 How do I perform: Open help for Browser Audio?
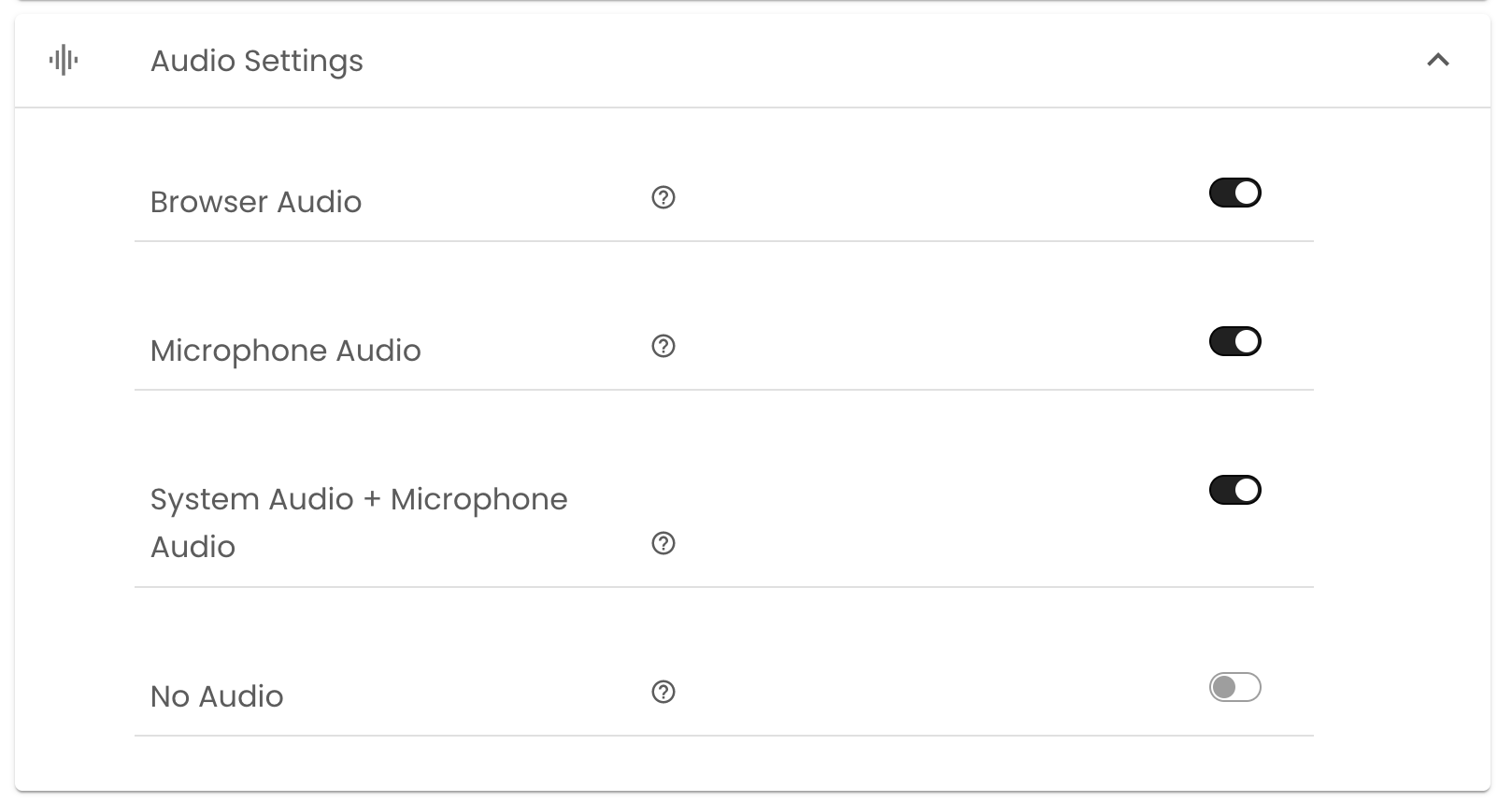[x=663, y=197]
